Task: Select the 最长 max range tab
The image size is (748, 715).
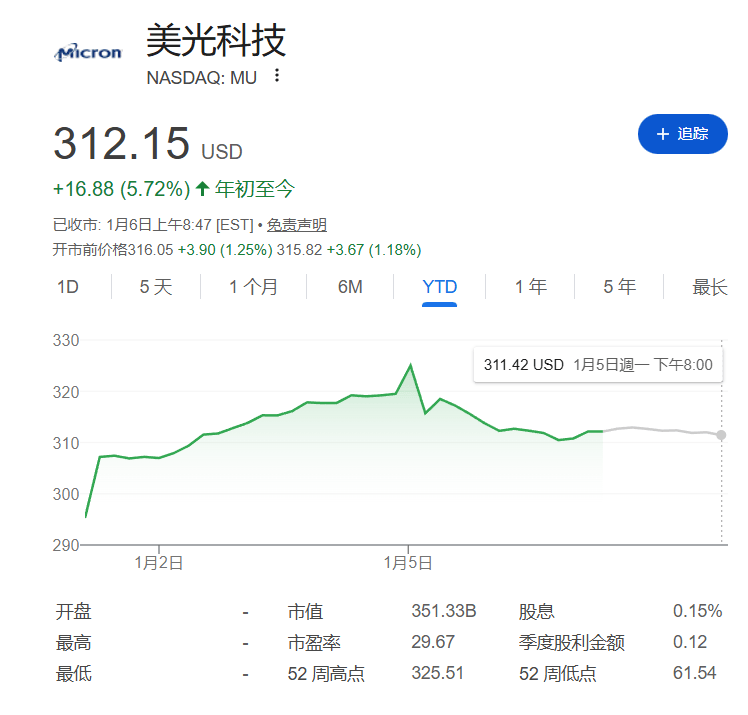Action: pos(710,288)
